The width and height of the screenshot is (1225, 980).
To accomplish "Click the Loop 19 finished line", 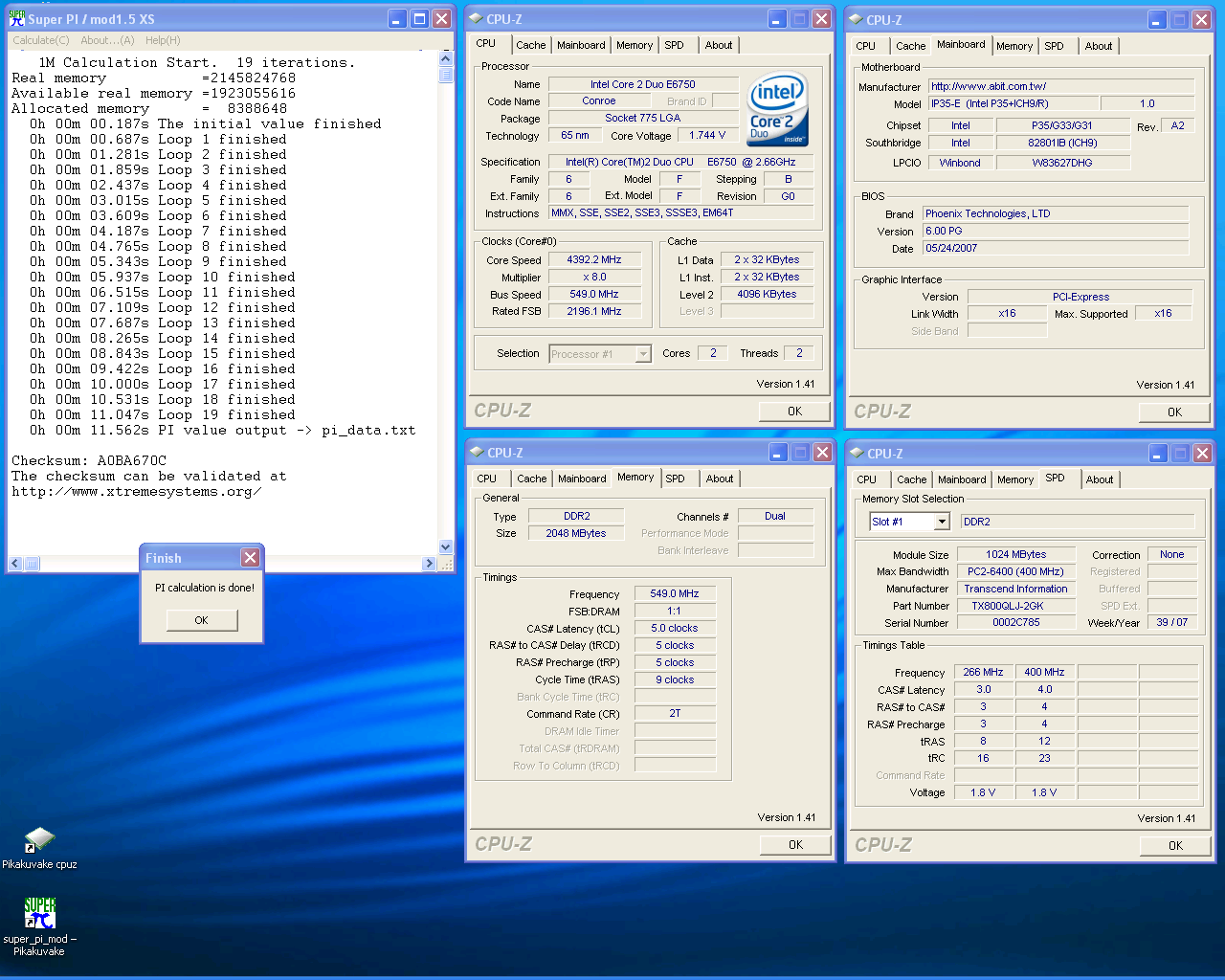I will 163,414.
